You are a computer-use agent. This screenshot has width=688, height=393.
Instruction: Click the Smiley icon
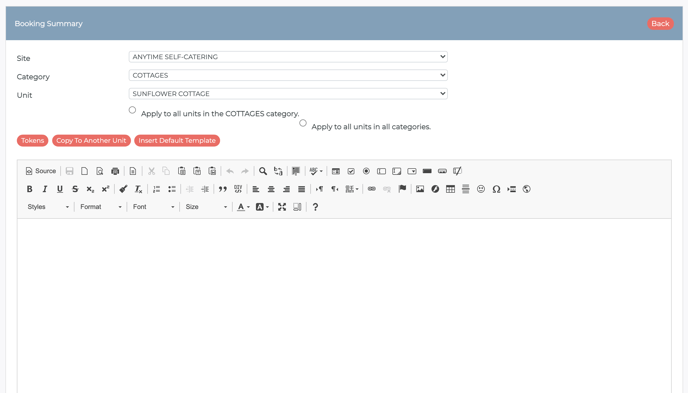coord(481,189)
